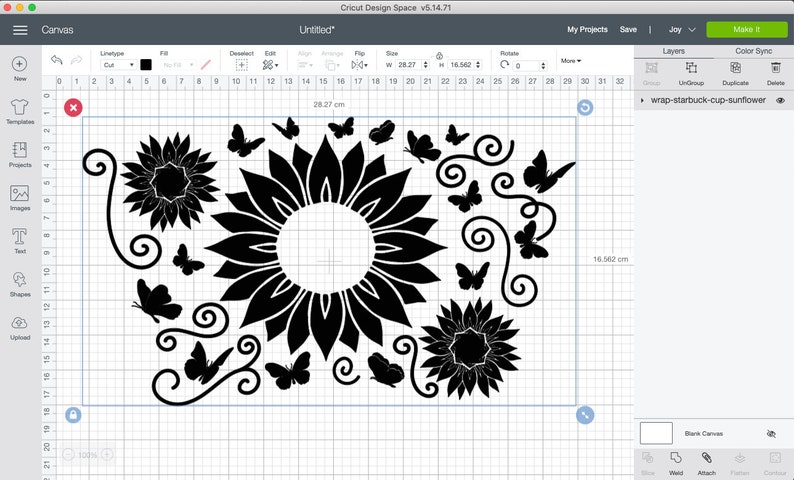Click the Weld tool
This screenshot has height=480, width=794.
point(676,463)
